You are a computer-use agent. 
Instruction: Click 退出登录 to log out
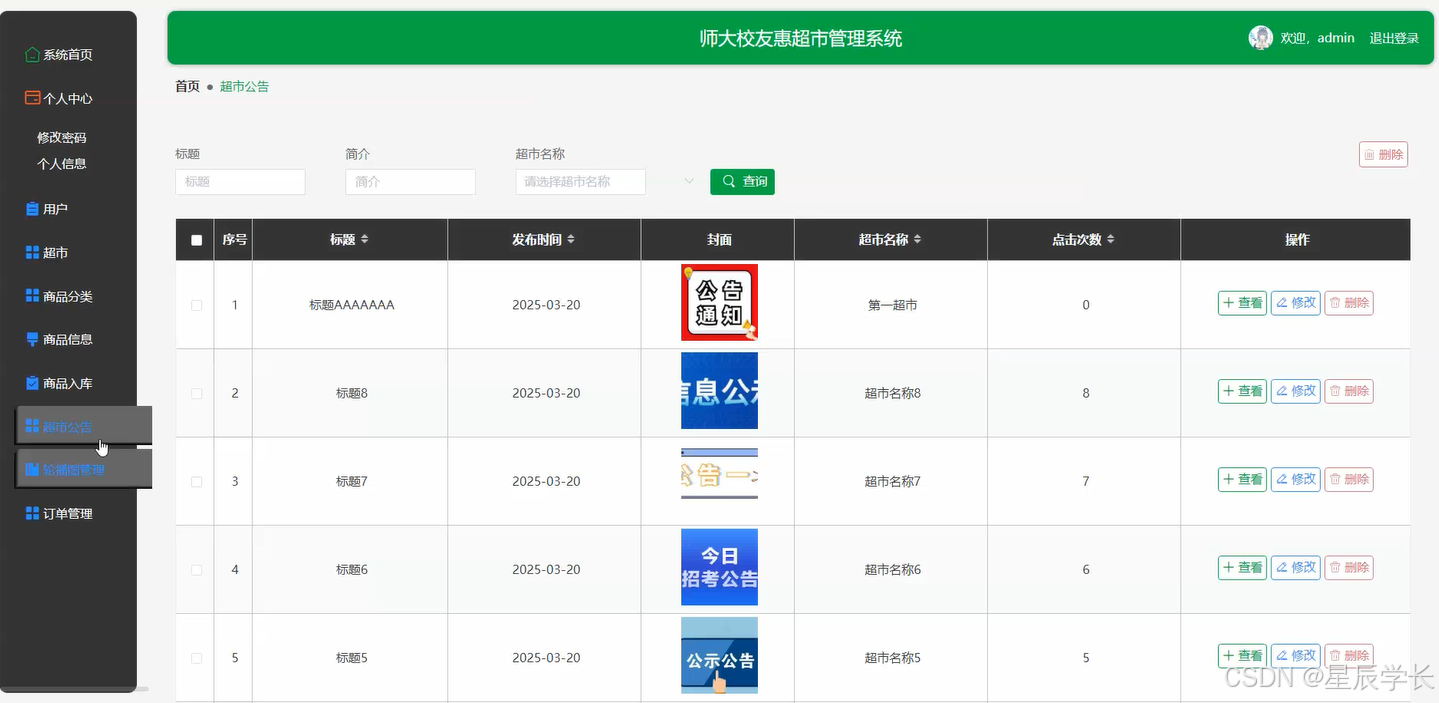1394,38
